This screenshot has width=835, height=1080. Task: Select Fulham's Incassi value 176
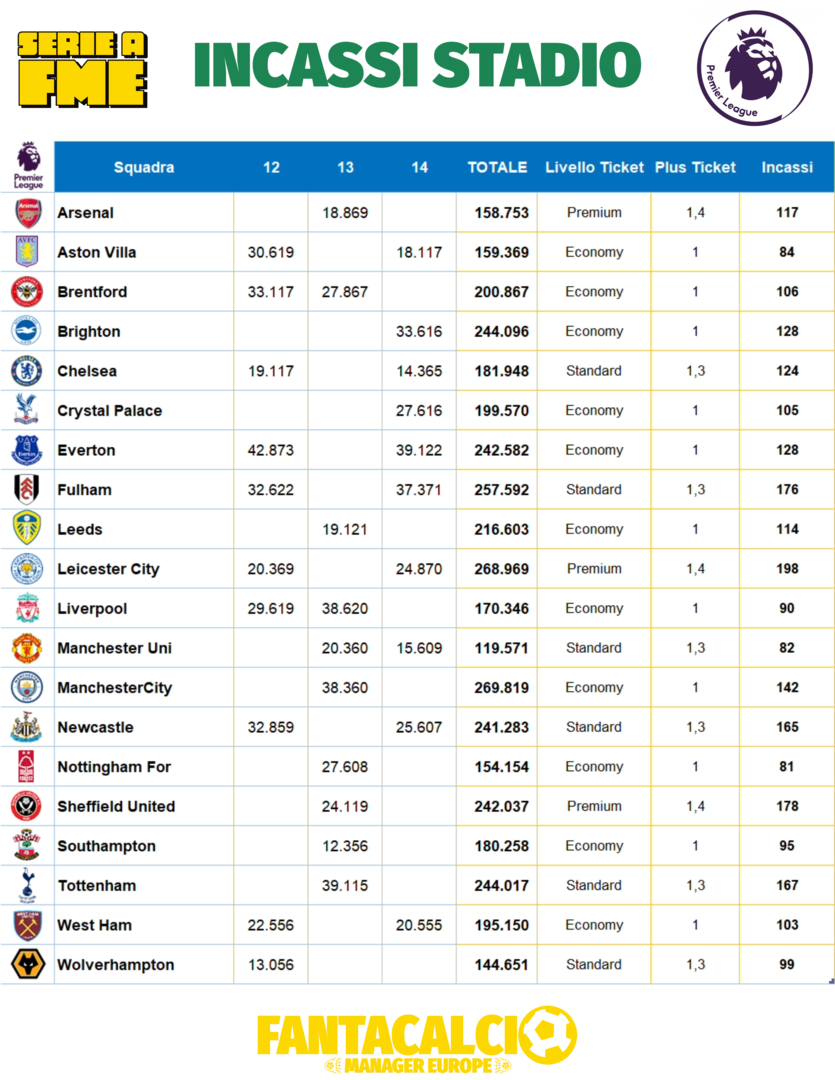787,490
